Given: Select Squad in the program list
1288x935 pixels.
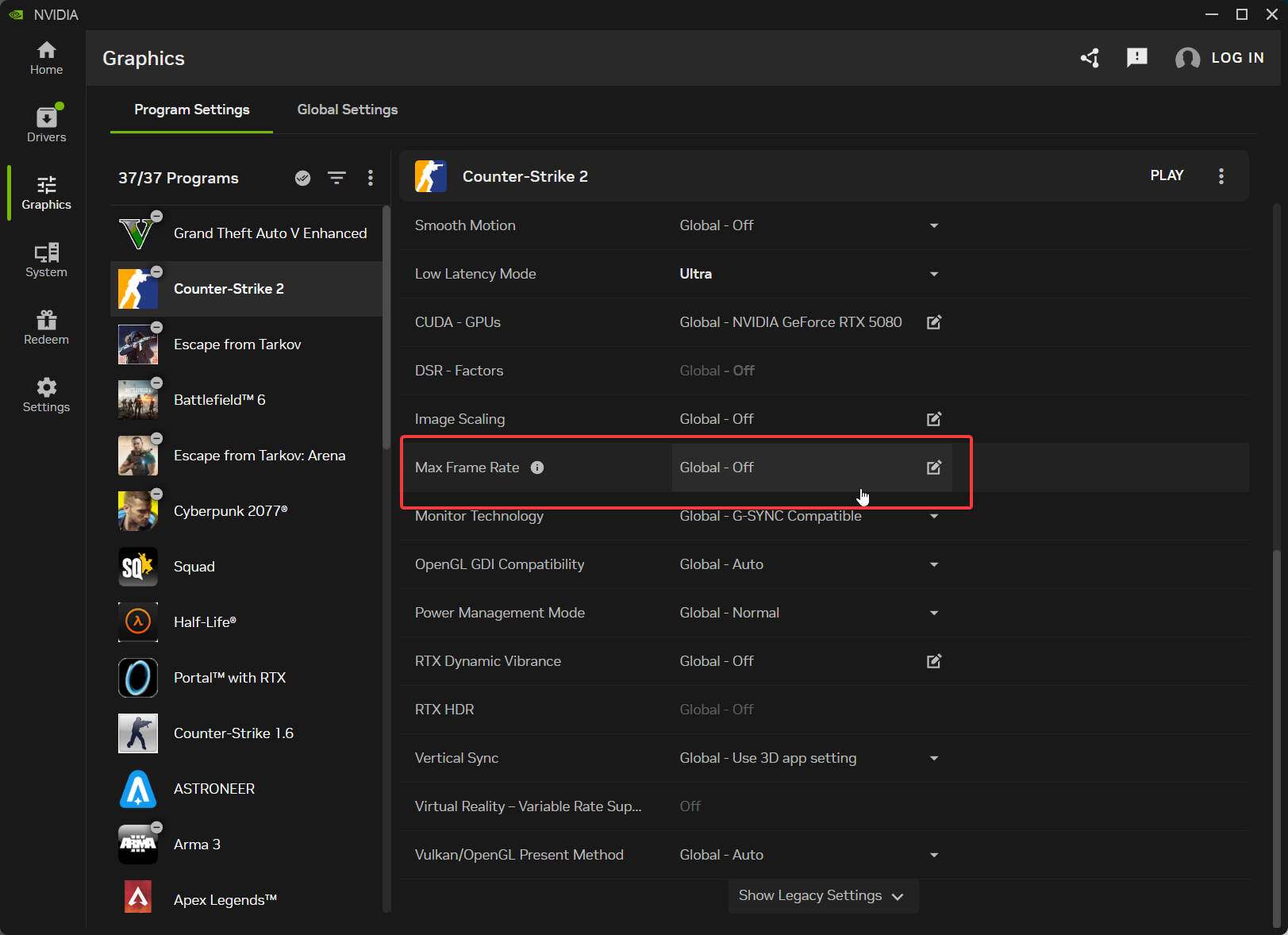Looking at the screenshot, I should pos(246,567).
